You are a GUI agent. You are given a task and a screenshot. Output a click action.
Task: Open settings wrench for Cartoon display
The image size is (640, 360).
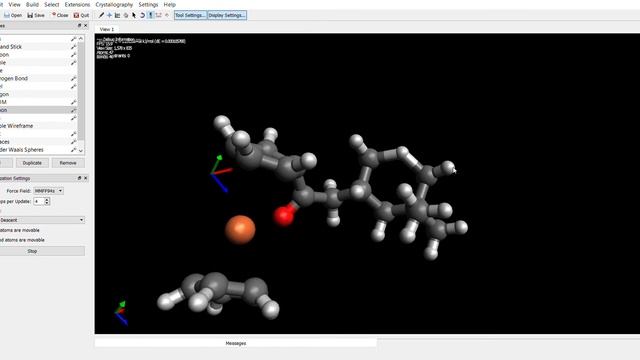click(73, 55)
